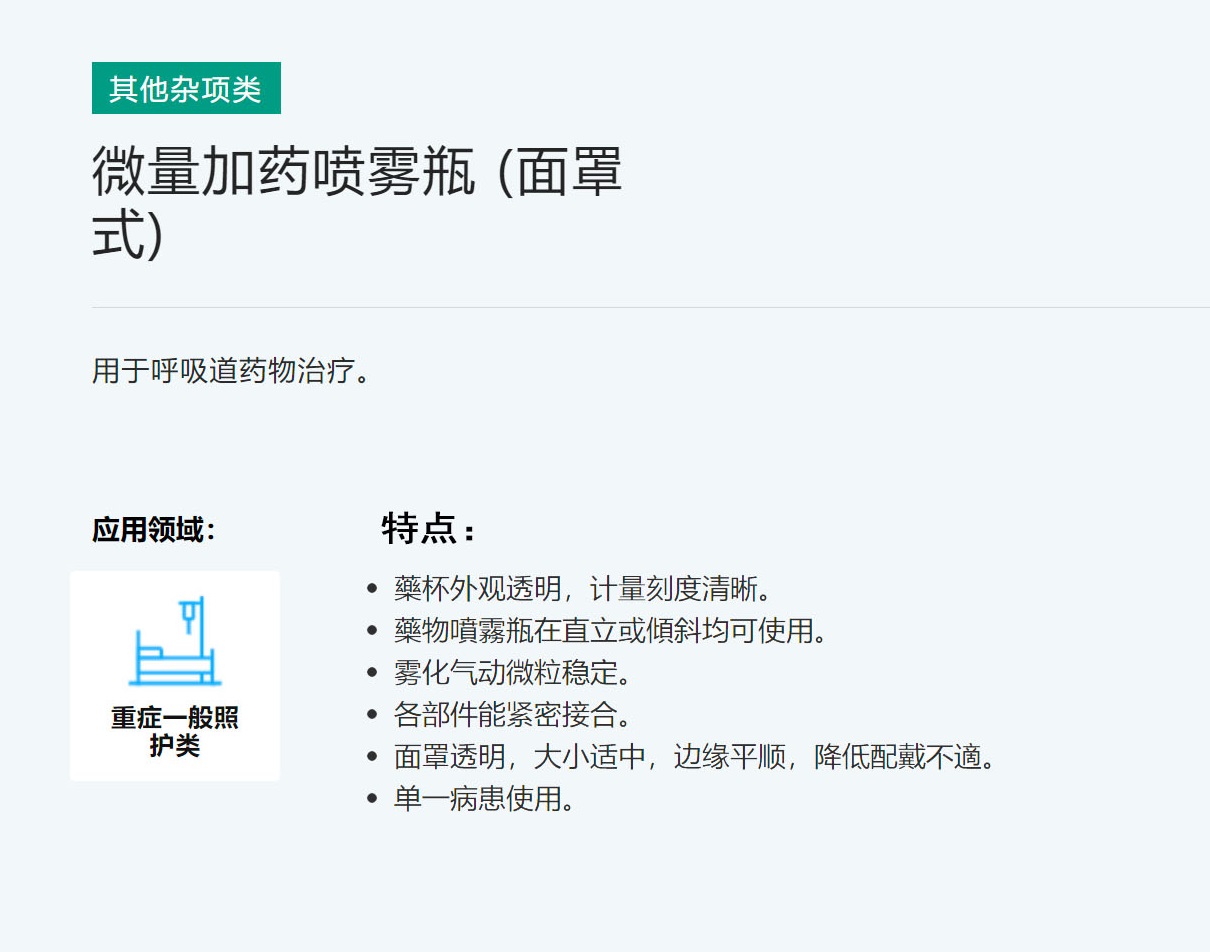Click the 应用领域: heading

153,529
